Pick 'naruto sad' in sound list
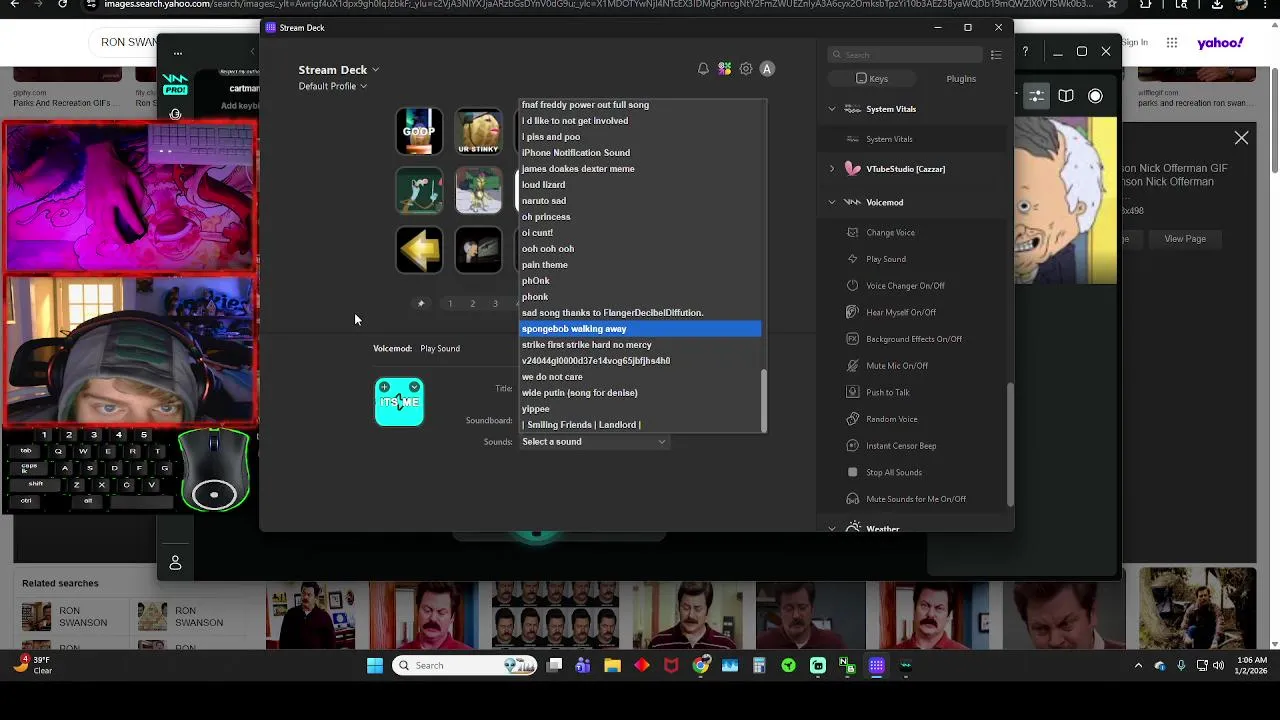 [x=640, y=201]
